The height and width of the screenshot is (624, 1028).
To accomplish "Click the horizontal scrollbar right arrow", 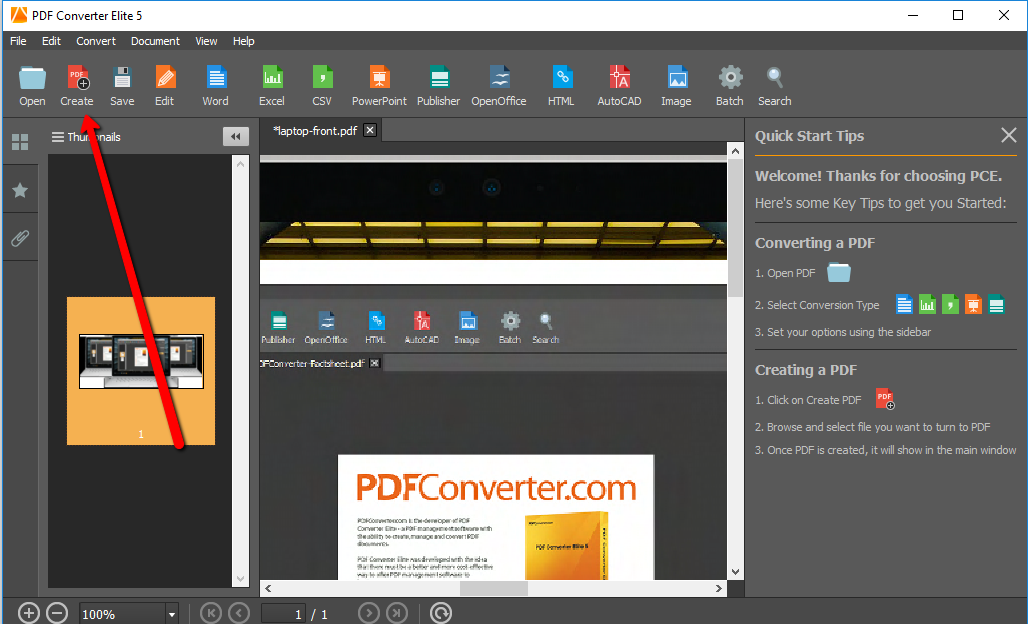I will click(719, 588).
